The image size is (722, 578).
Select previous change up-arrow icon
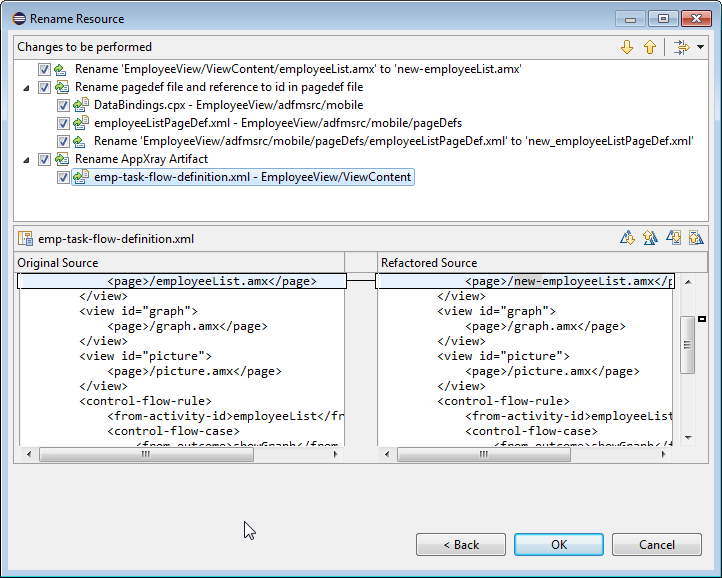click(650, 47)
